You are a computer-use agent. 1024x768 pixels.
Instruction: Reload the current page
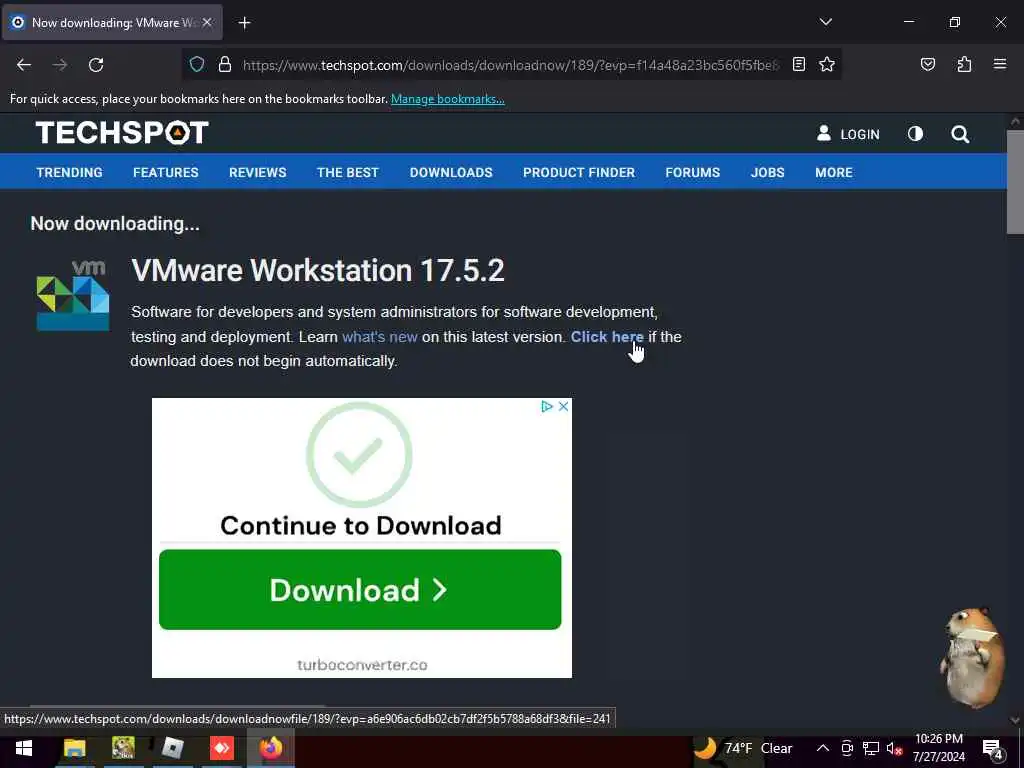(96, 65)
